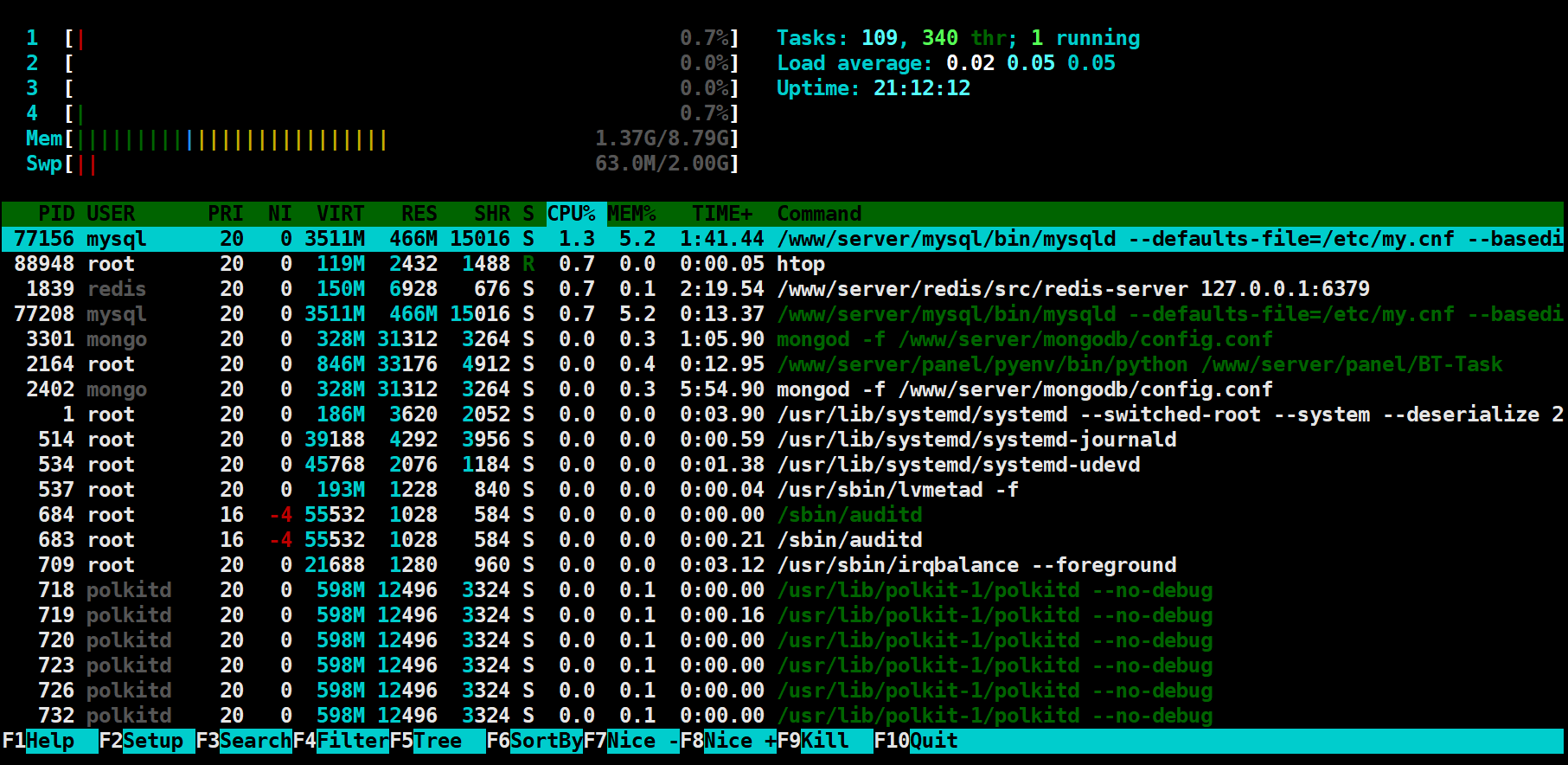
Task: Select polkitd row with PID 726
Action: (783, 691)
